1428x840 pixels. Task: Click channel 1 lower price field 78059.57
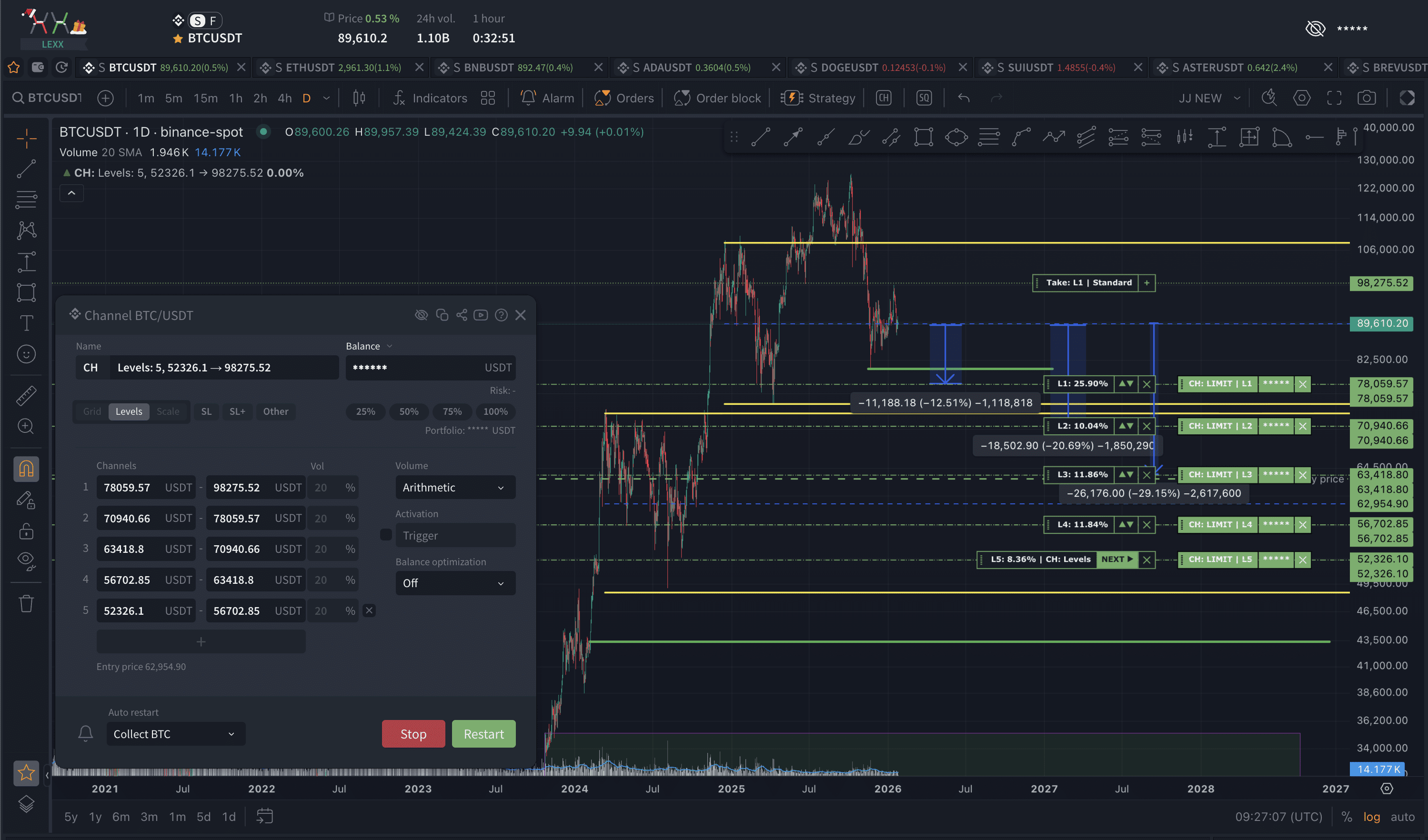coord(128,487)
